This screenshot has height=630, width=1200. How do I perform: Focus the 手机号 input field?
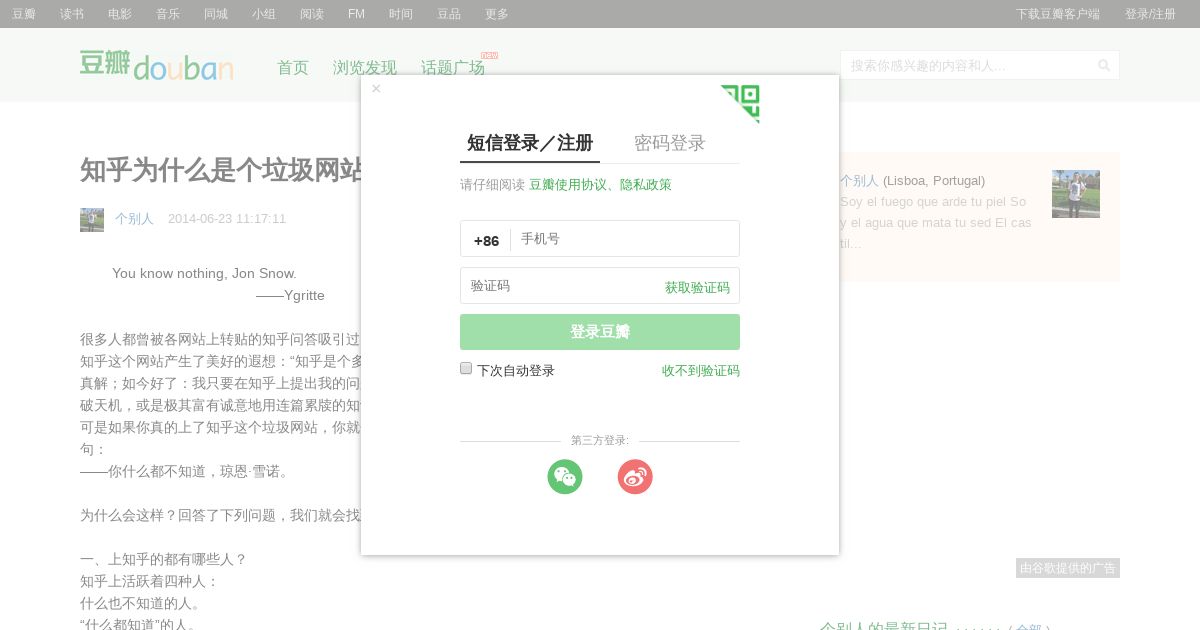(x=624, y=239)
